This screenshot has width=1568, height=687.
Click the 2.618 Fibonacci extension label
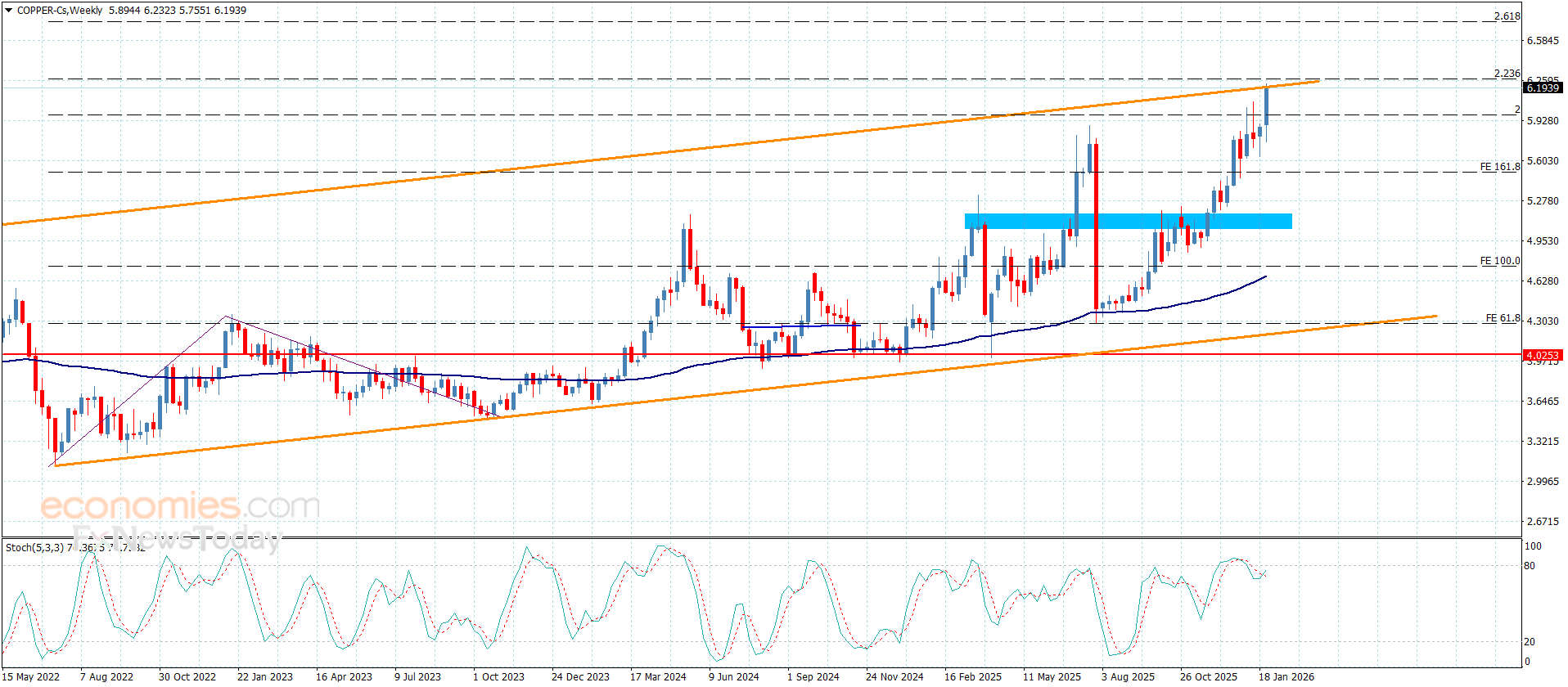pos(1507,16)
